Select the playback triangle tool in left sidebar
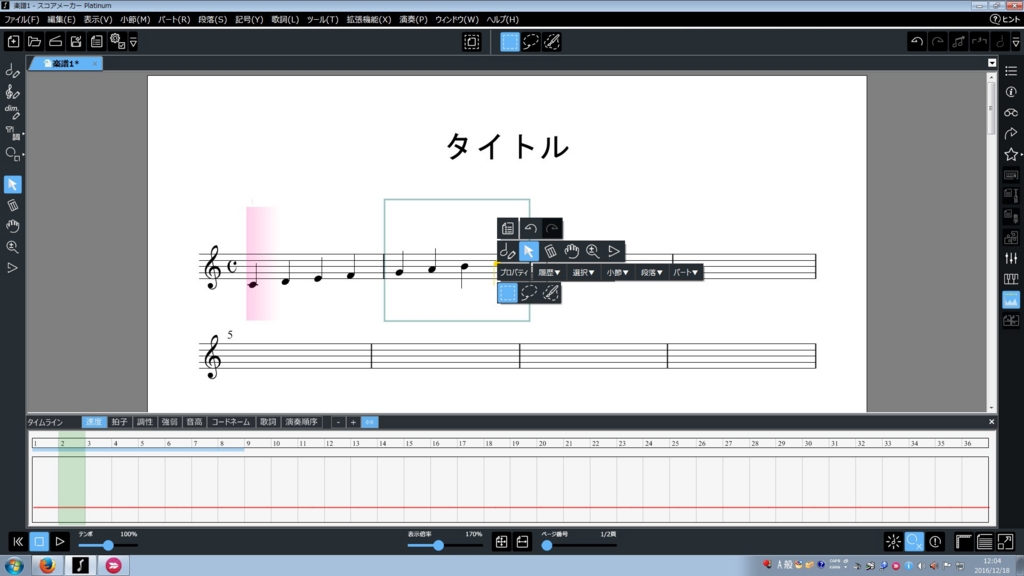The image size is (1024, 576). tap(12, 268)
